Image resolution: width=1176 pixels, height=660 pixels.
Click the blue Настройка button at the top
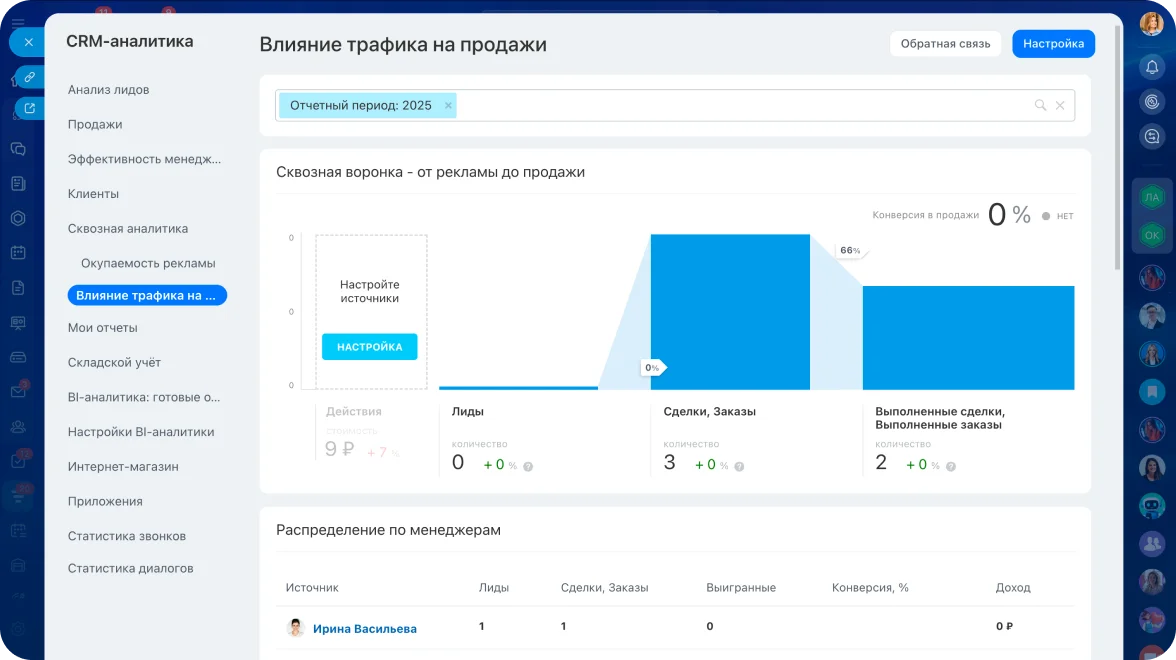1053,43
